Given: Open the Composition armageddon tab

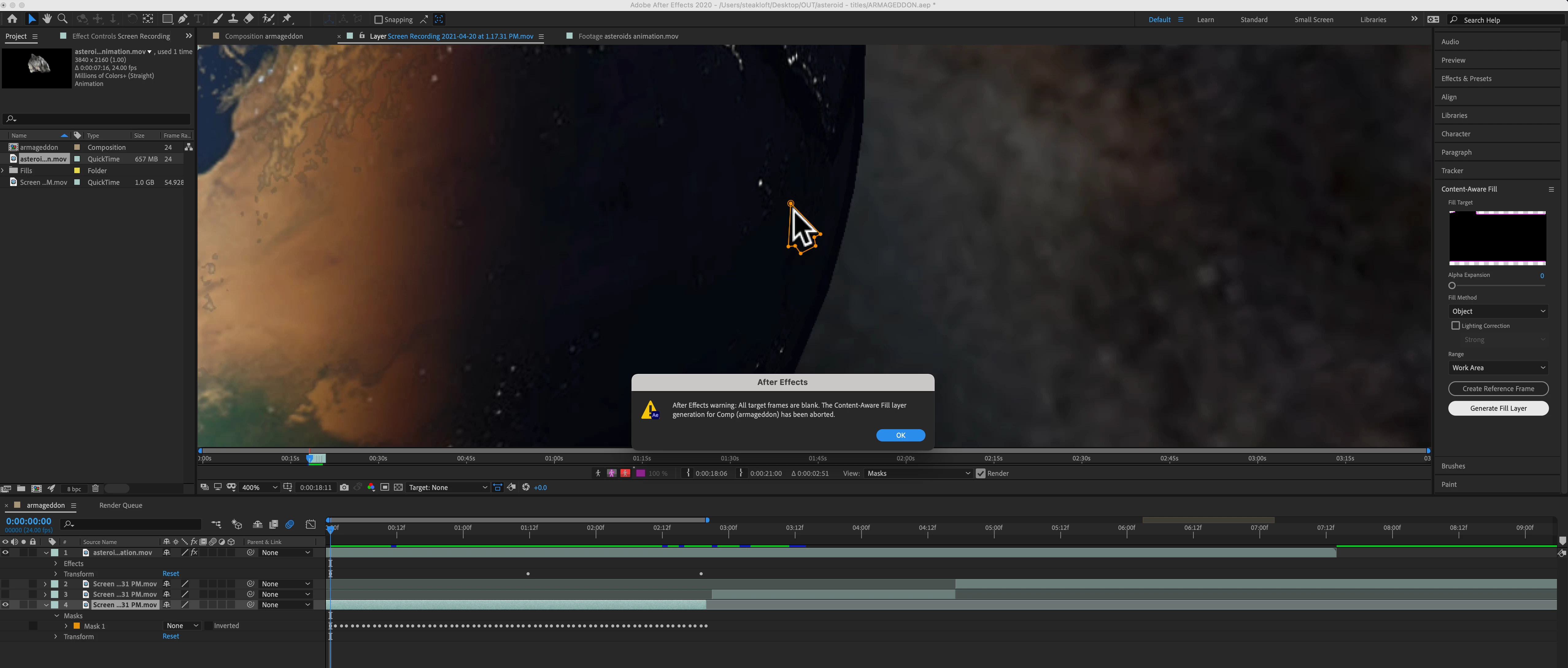Looking at the screenshot, I should [x=264, y=37].
